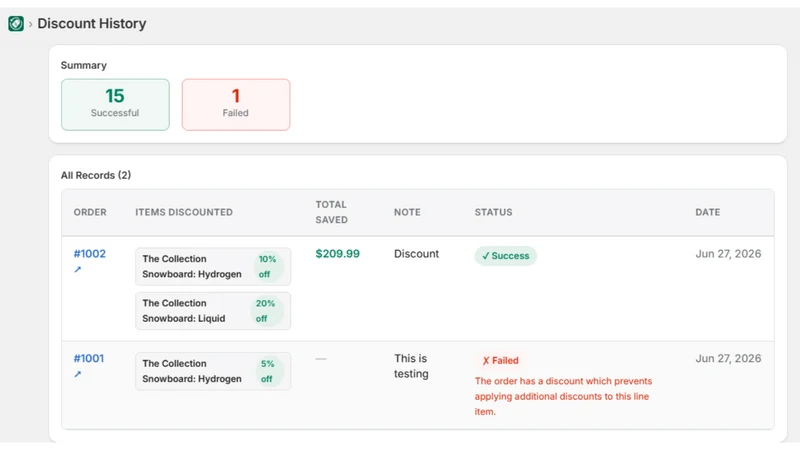This screenshot has width=800, height=450.
Task: Open order #1001 link
Action: tap(89, 358)
